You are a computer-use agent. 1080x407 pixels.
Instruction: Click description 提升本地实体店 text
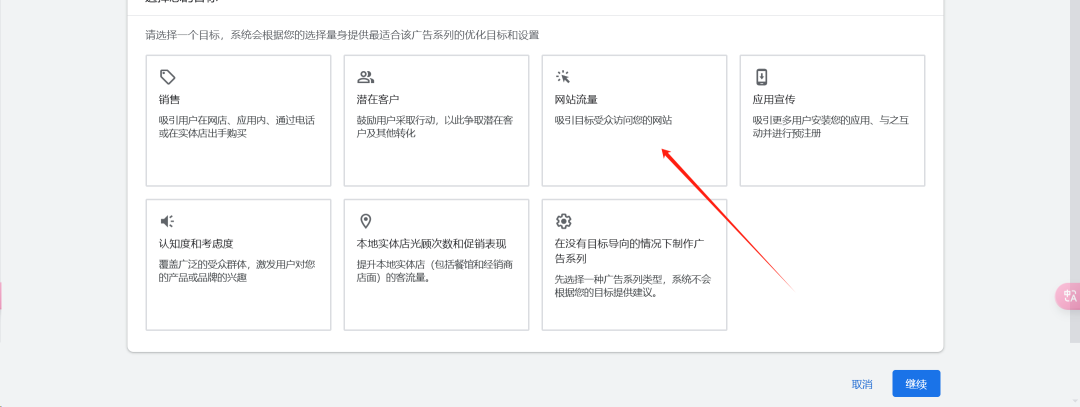click(433, 271)
